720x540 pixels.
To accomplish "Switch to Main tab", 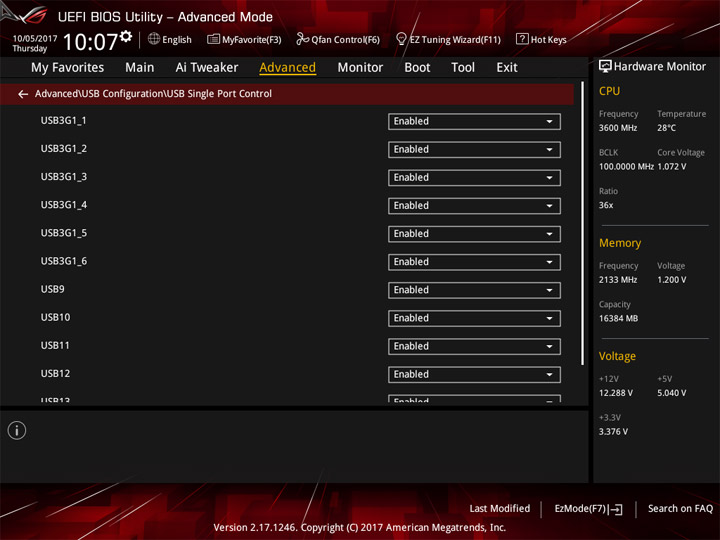I will (140, 68).
